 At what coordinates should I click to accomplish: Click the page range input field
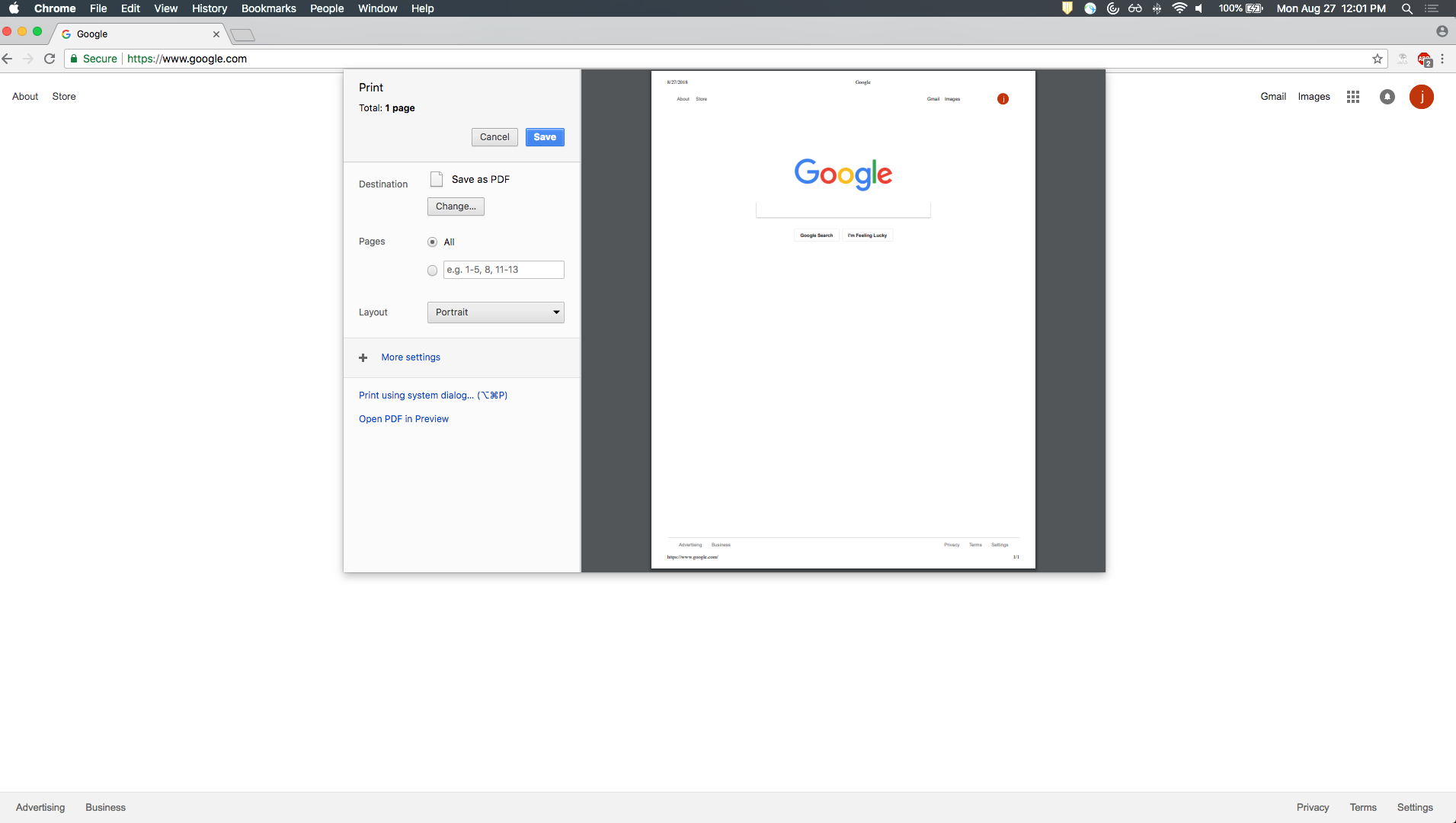coord(504,270)
